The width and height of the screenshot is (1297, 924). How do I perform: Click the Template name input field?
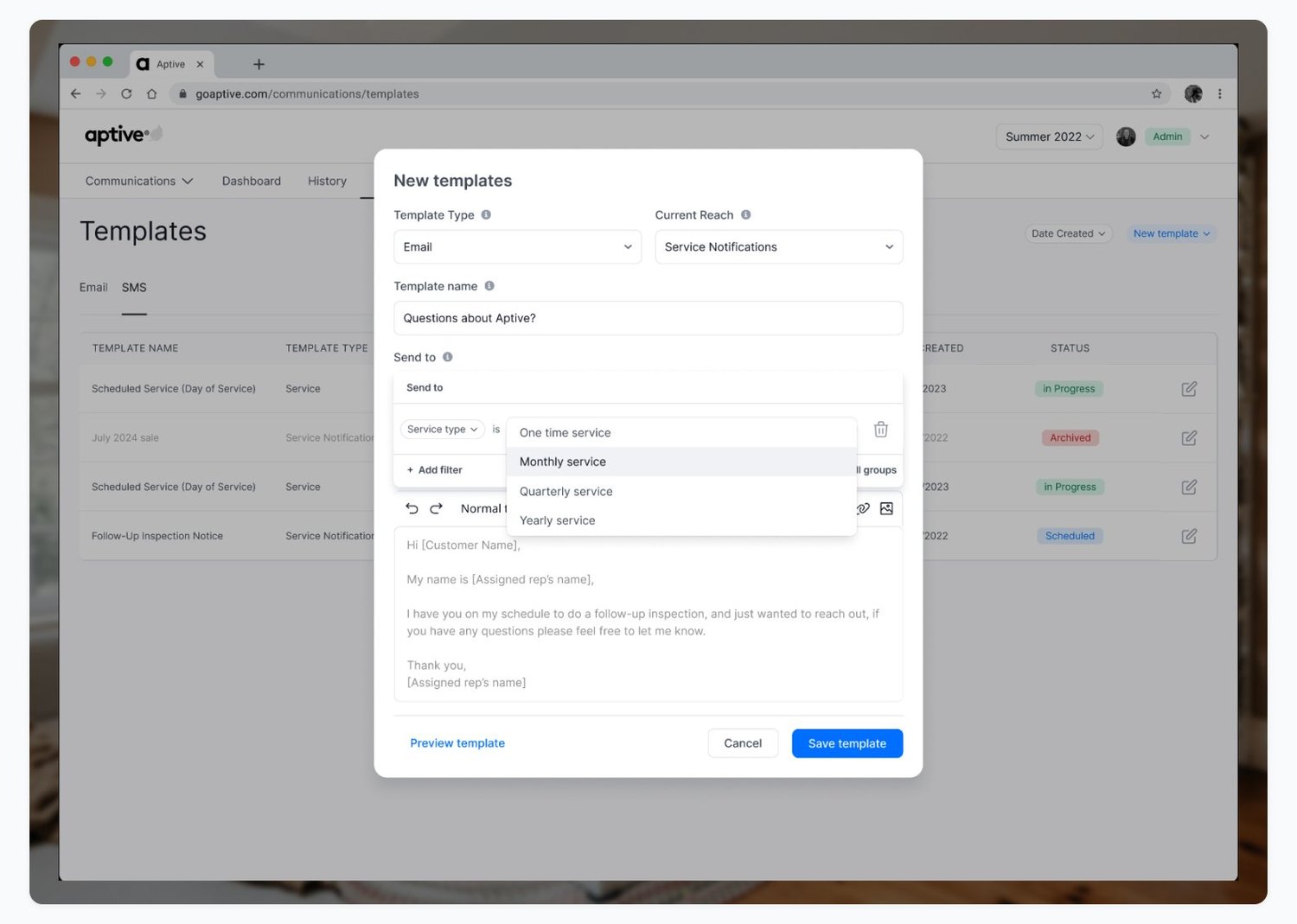648,318
